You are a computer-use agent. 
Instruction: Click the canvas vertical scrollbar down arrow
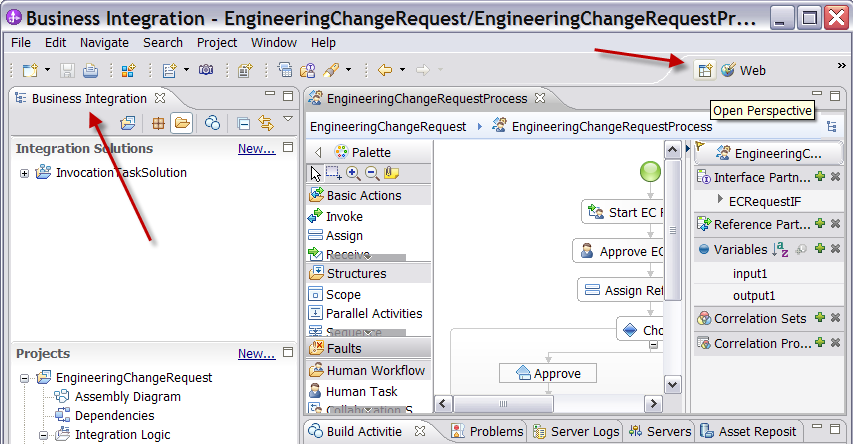click(x=672, y=385)
